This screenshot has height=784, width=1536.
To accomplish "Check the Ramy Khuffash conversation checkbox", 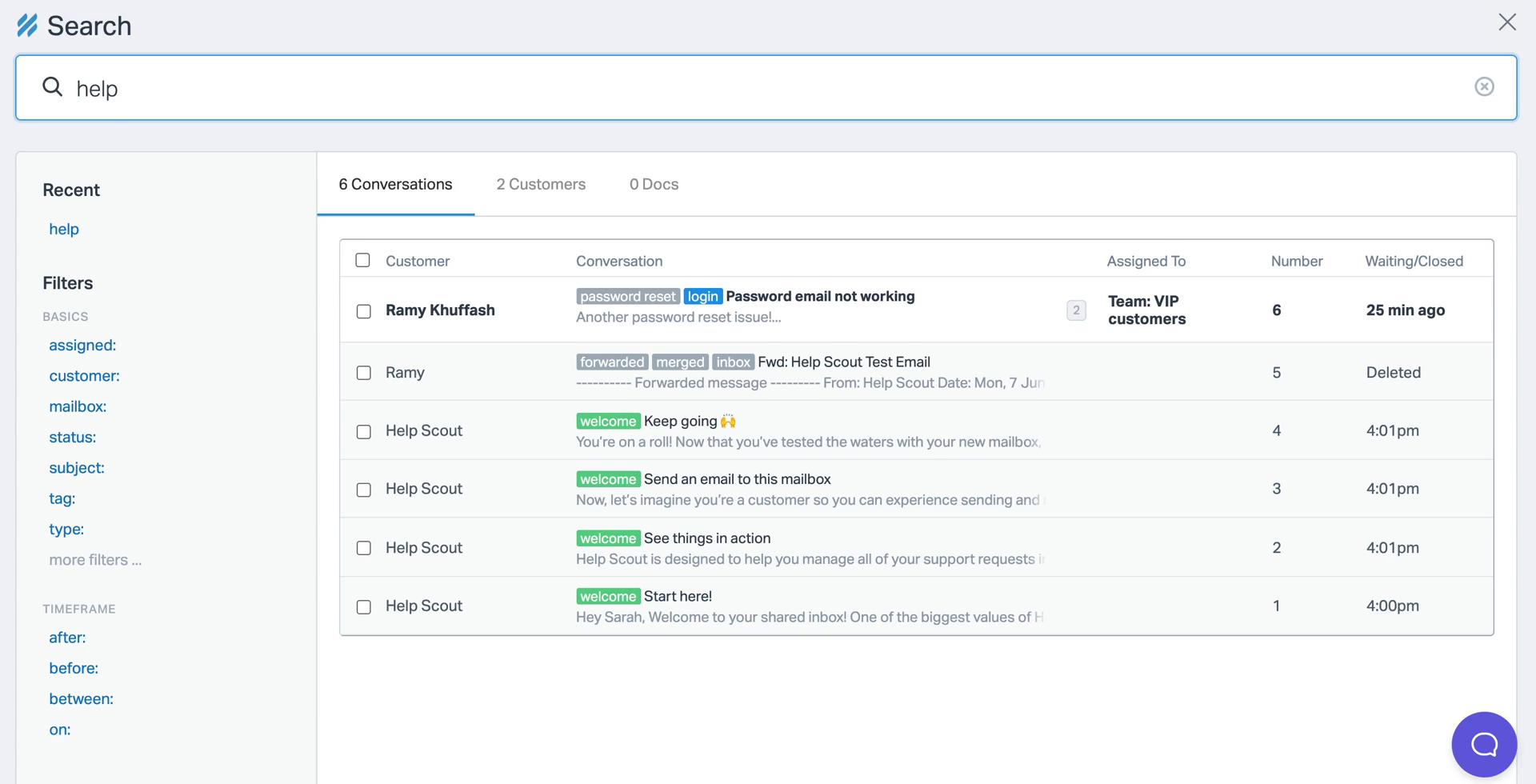I will click(x=363, y=311).
